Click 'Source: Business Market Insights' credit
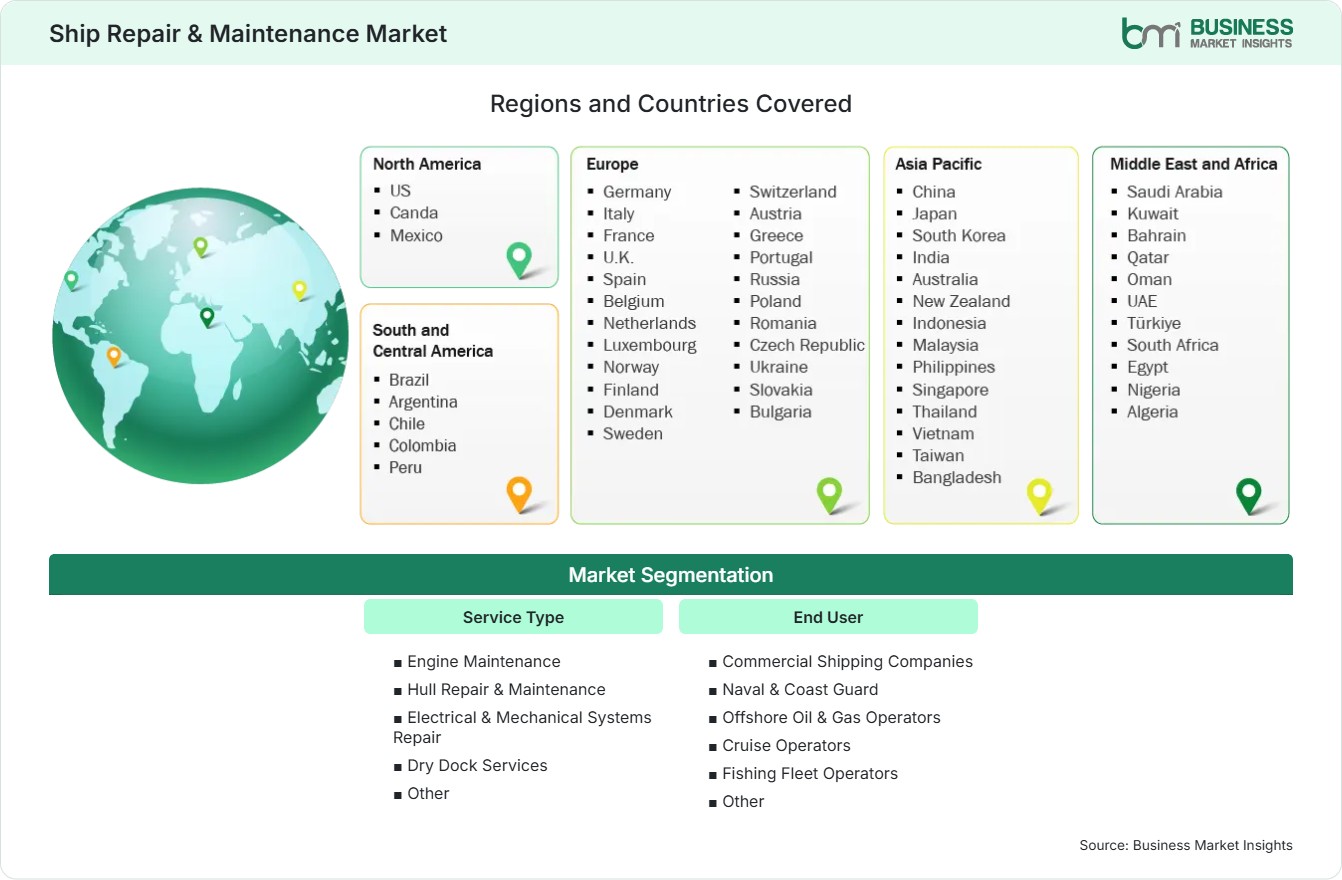Viewport: 1342px width, 880px height. (x=1186, y=845)
